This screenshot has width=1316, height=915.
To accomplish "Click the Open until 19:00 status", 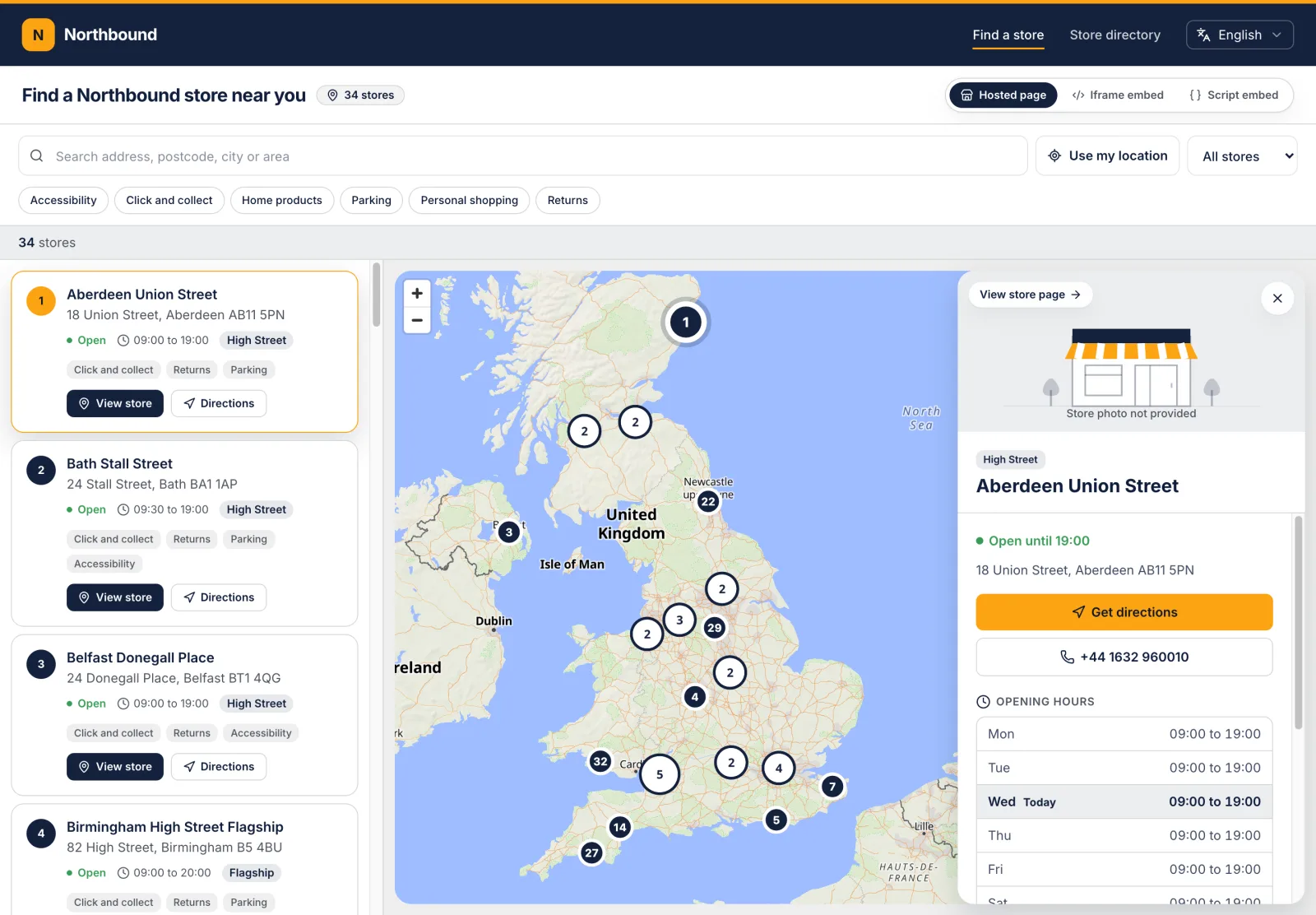I will (1033, 541).
